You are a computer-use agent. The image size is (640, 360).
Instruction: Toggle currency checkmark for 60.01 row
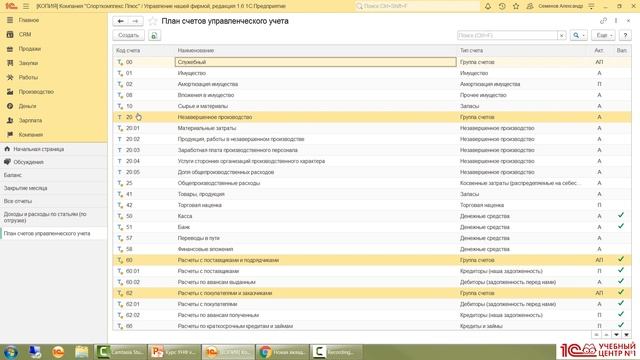pos(621,270)
